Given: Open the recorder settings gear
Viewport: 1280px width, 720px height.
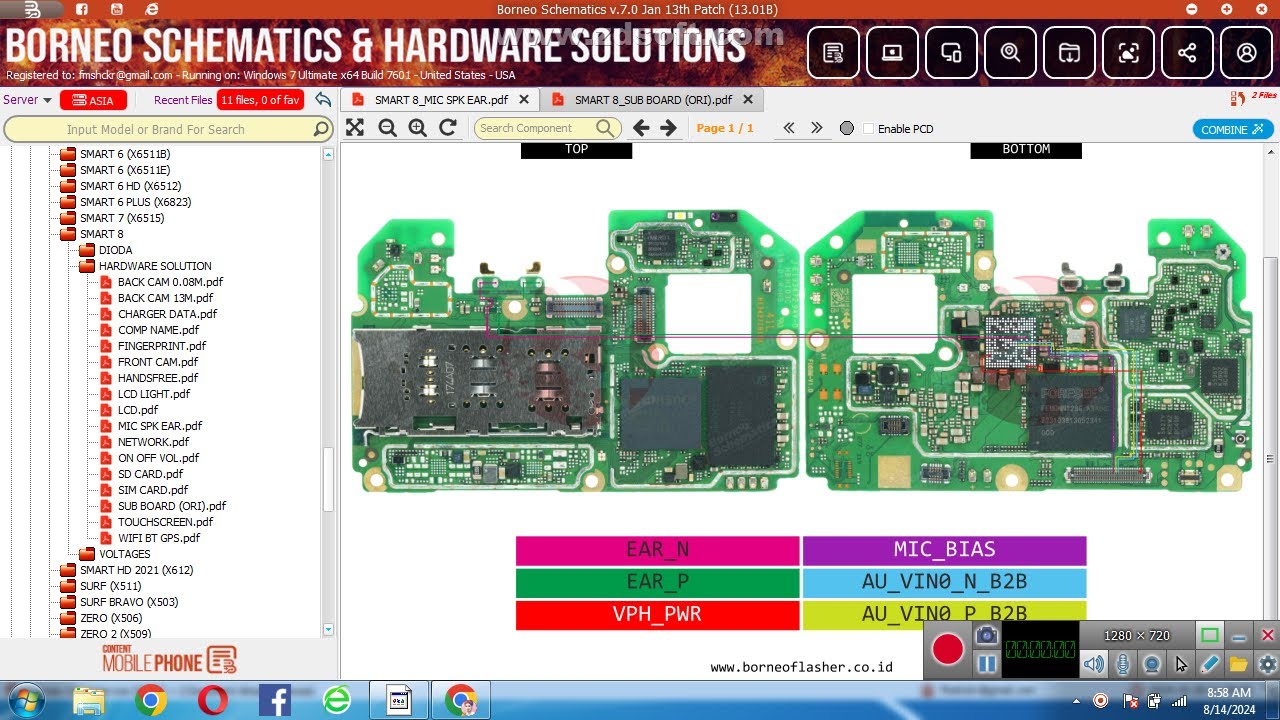Looking at the screenshot, I should 1268,664.
